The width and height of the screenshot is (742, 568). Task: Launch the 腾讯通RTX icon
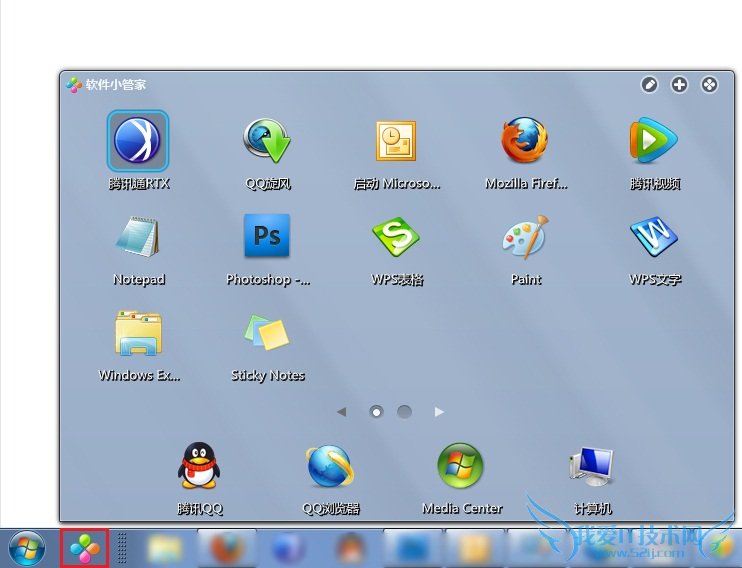[x=138, y=141]
